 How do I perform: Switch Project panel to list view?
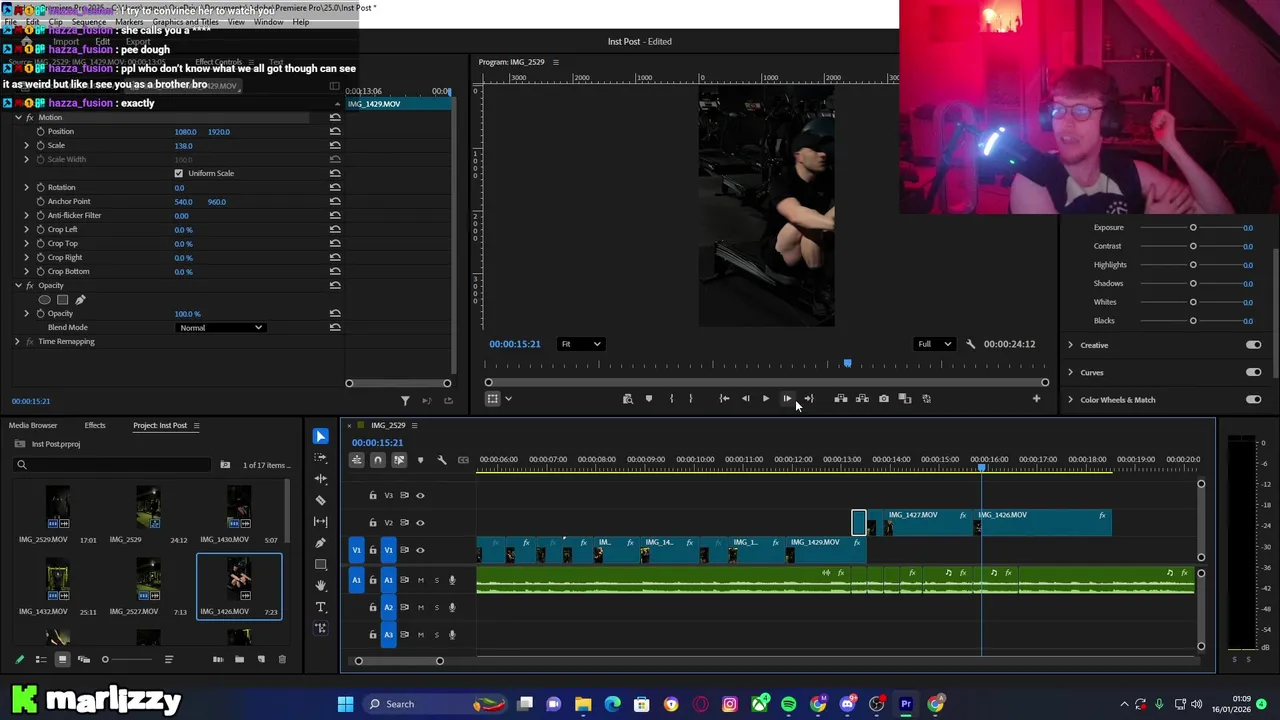(x=41, y=659)
